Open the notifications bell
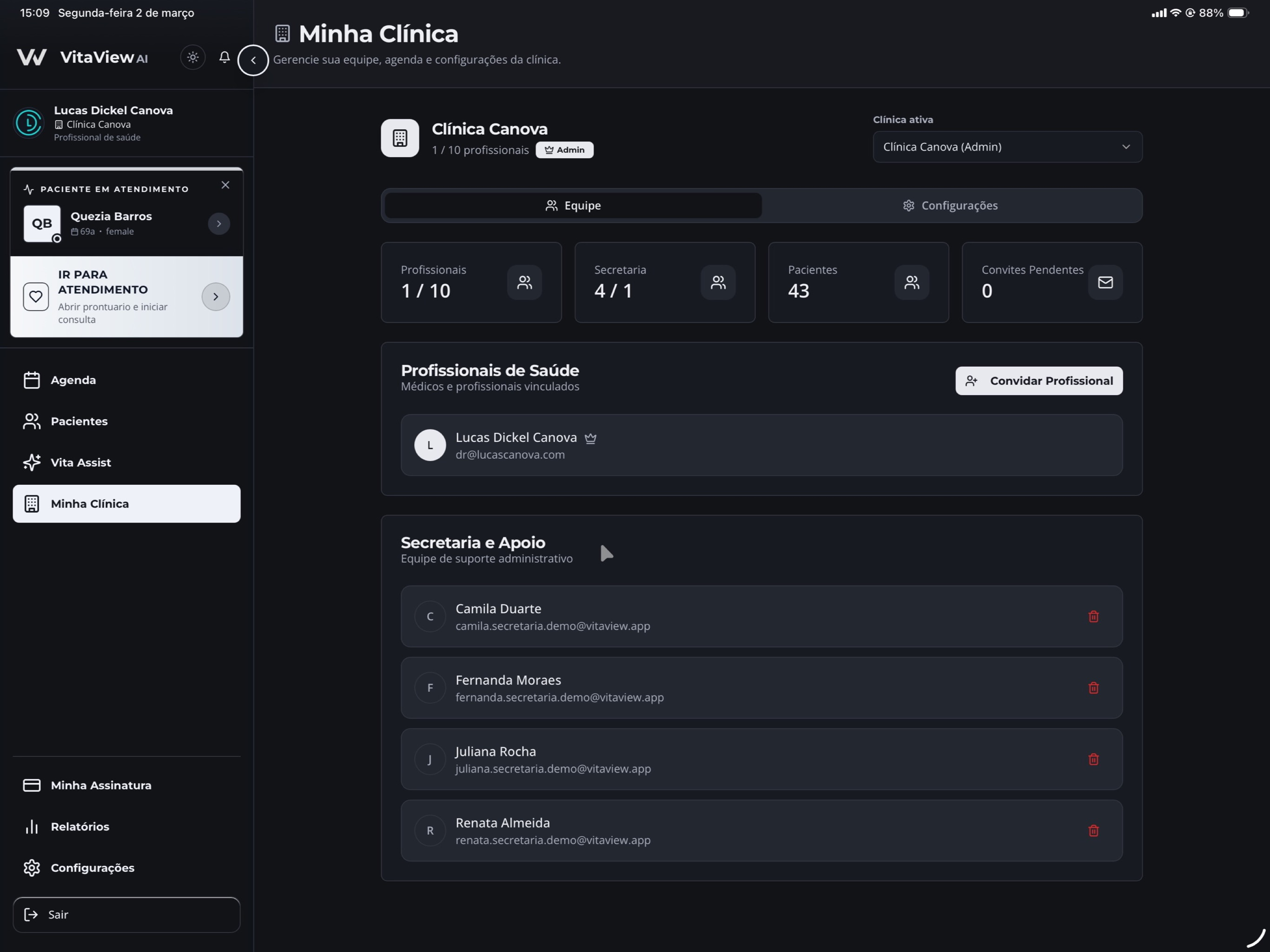1270x952 pixels. pyautogui.click(x=225, y=57)
